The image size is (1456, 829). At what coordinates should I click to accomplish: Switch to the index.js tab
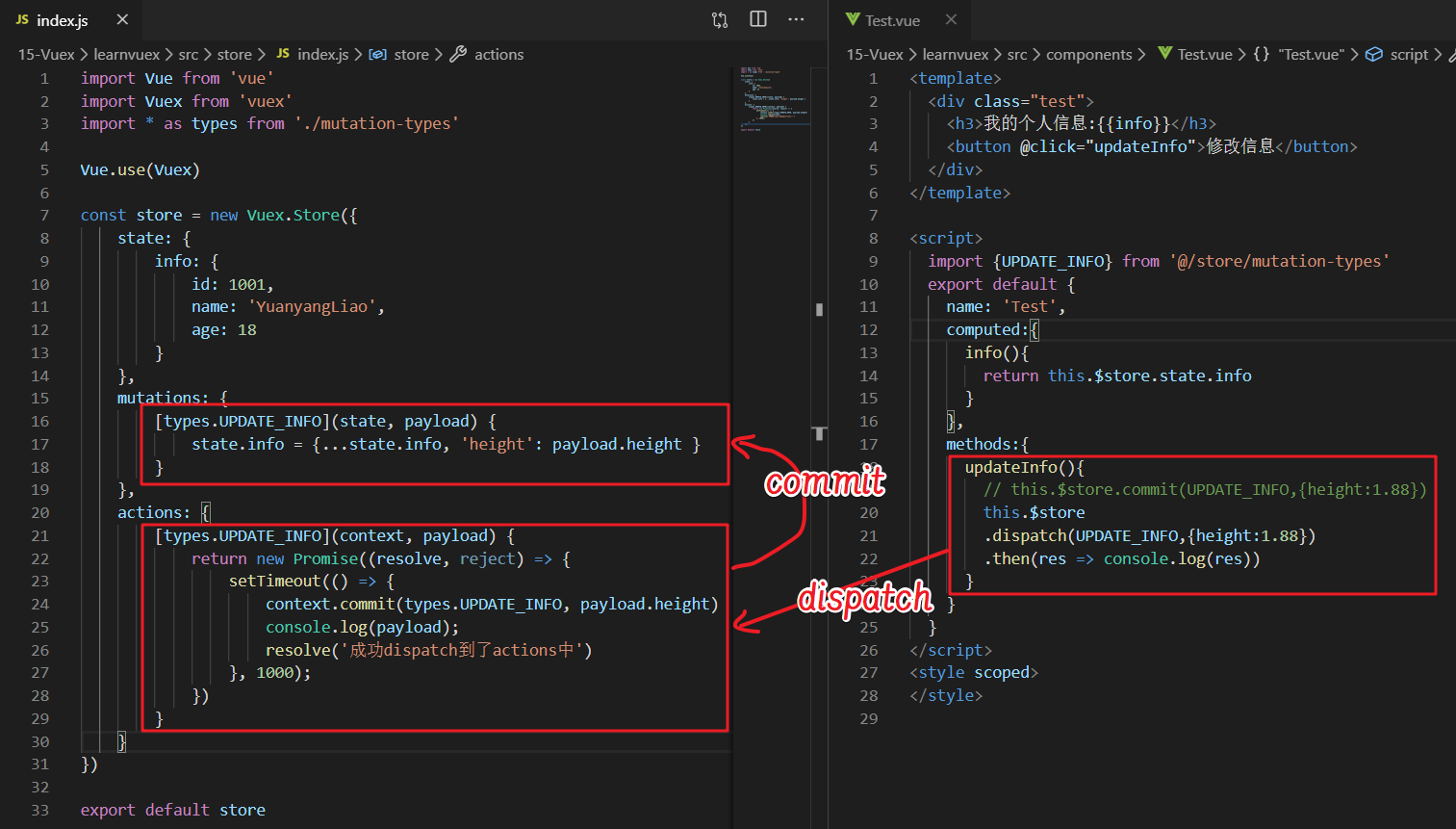[62, 20]
